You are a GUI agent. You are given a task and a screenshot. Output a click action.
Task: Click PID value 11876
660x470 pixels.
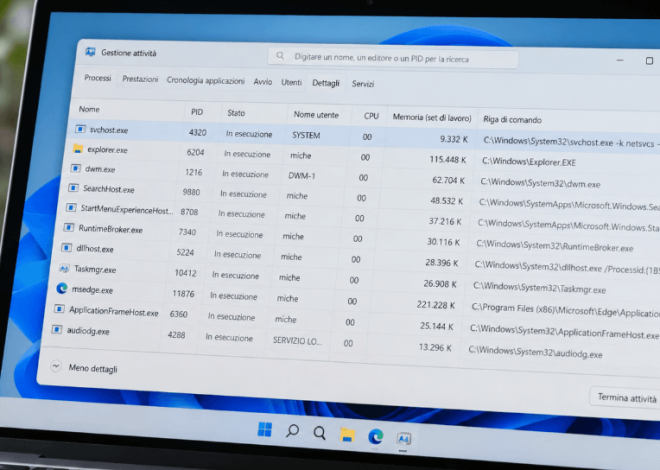coord(184,294)
